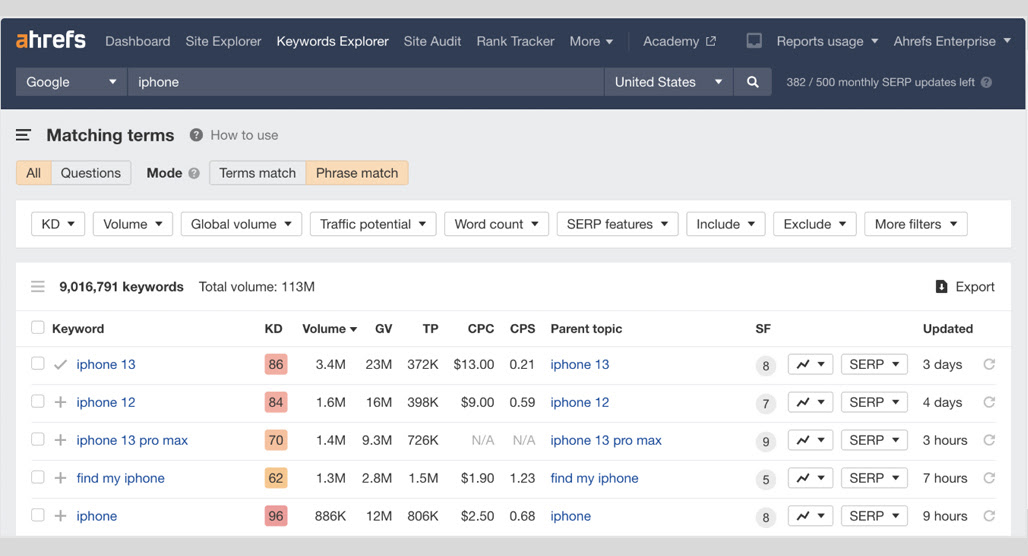Click the SF count badge 9 for iphone 13 pro max
Image resolution: width=1028 pixels, height=556 pixels.
[766, 442]
